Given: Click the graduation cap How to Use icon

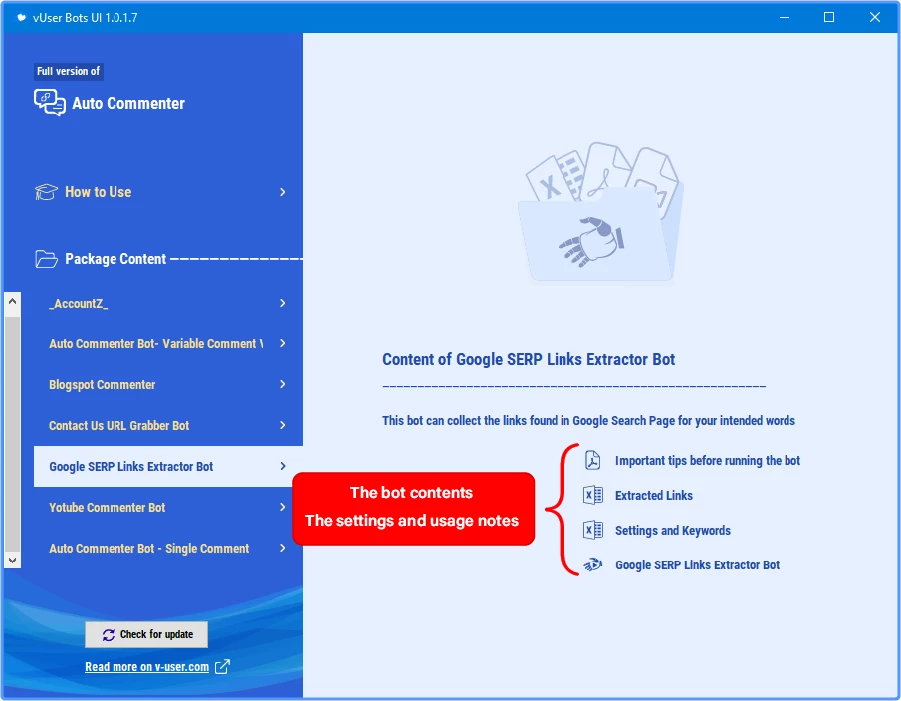Looking at the screenshot, I should click(x=46, y=192).
